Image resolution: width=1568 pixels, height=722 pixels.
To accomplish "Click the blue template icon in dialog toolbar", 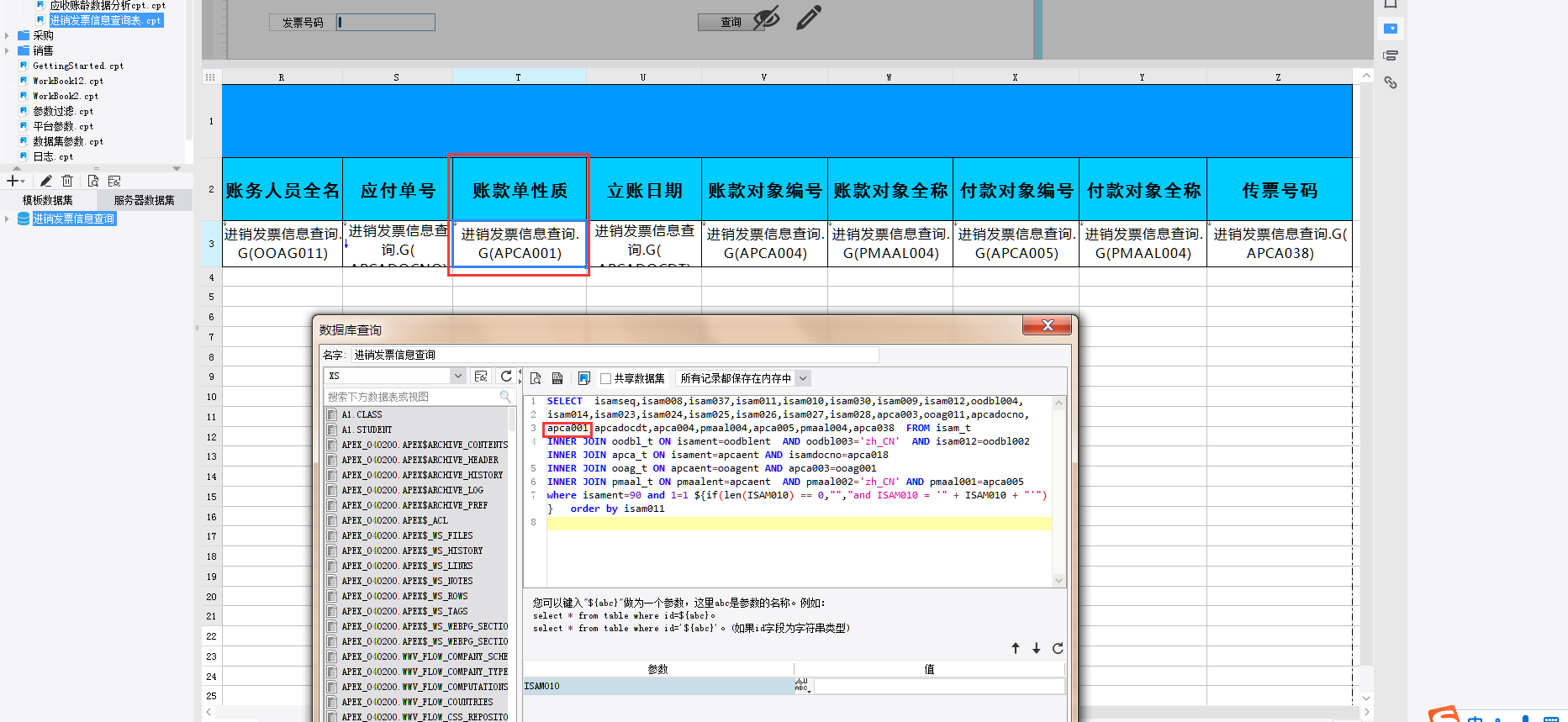I will pyautogui.click(x=584, y=378).
